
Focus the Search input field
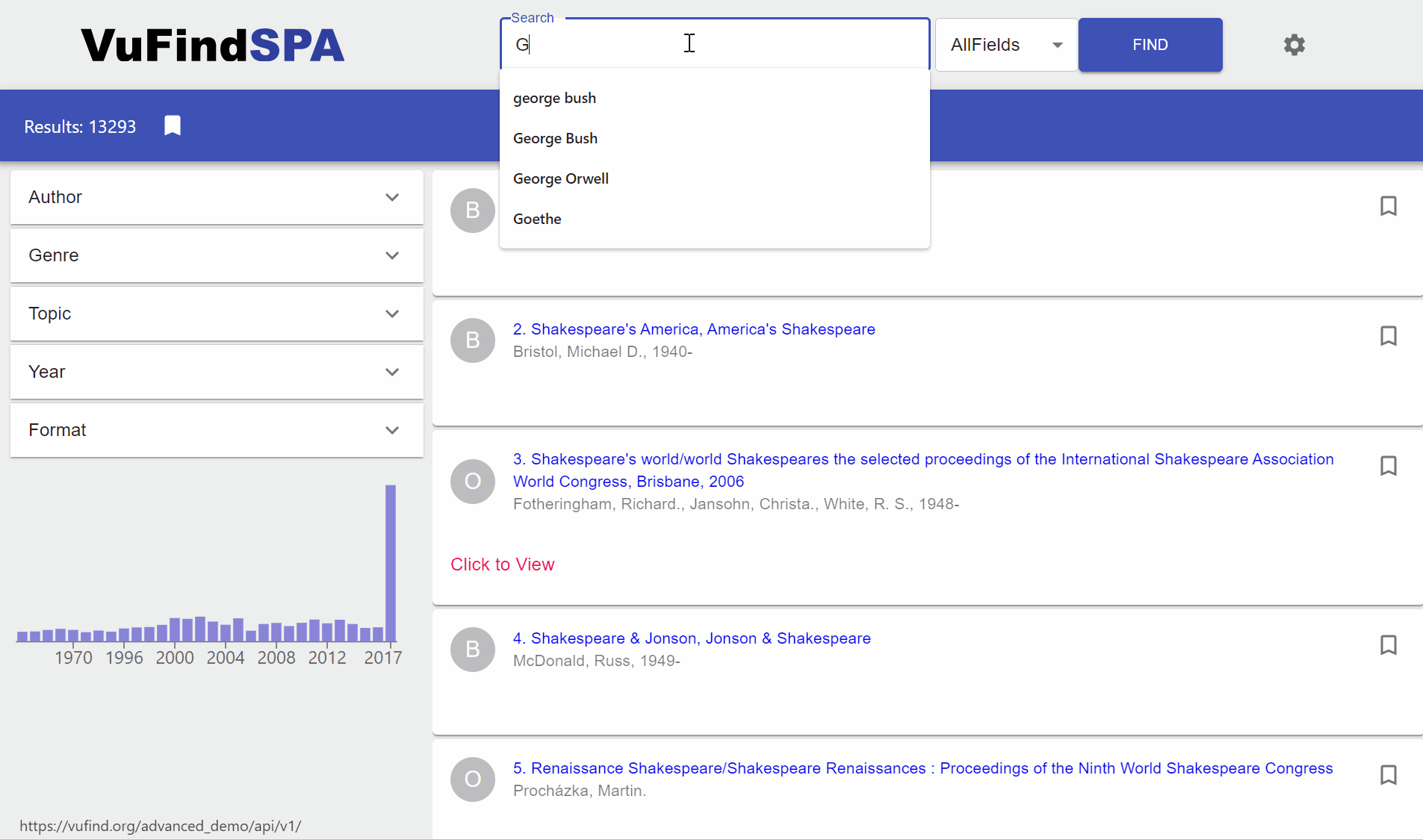tap(714, 45)
